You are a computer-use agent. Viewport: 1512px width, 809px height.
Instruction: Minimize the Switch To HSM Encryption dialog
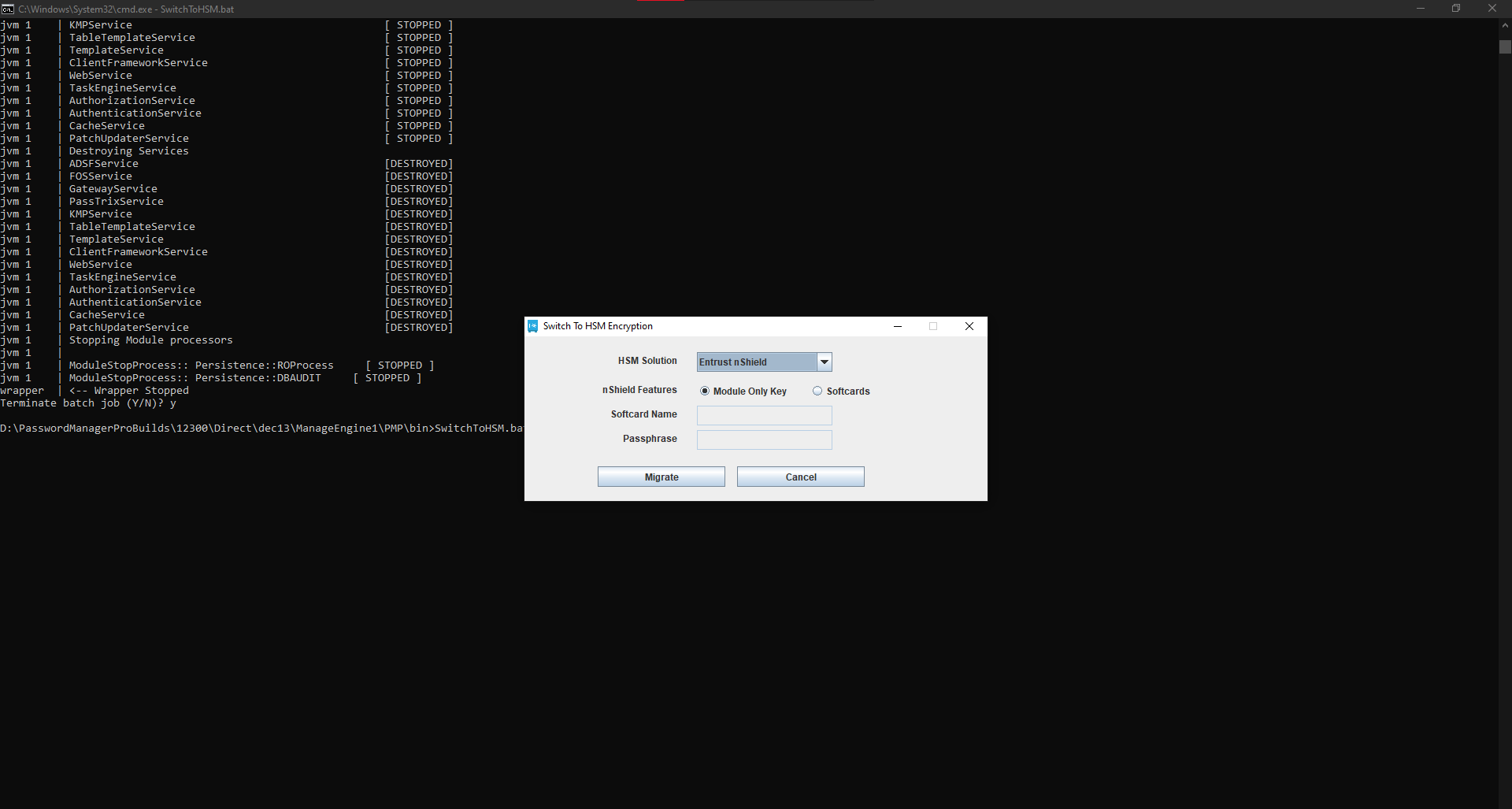tap(898, 326)
